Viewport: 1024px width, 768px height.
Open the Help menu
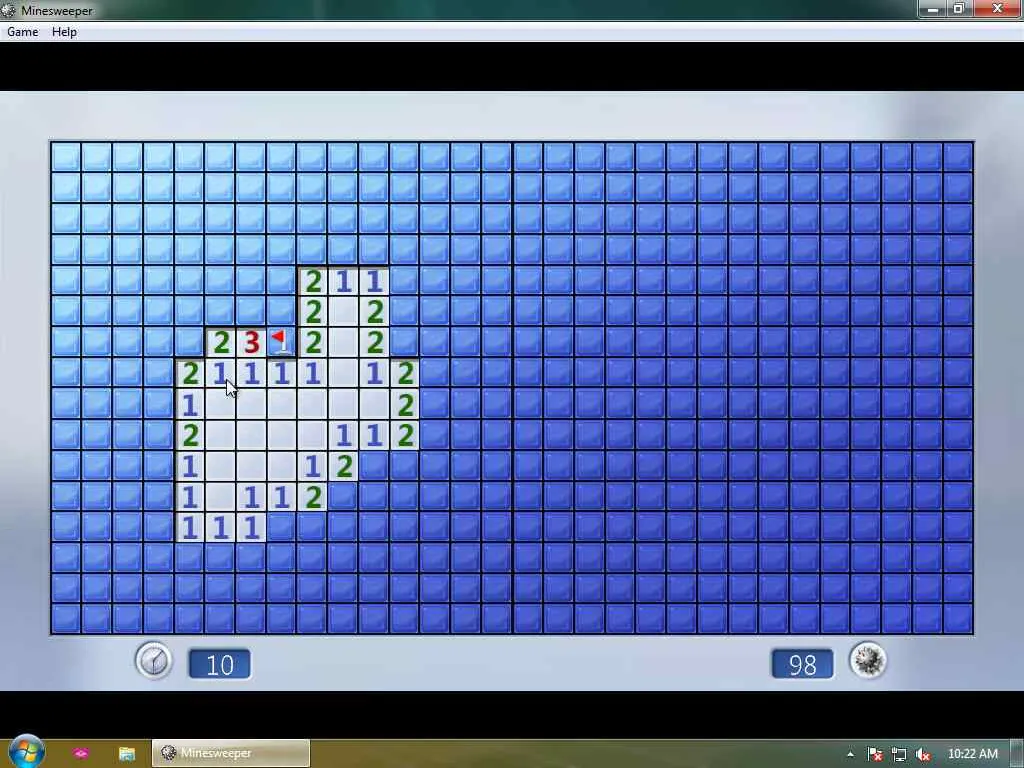[x=64, y=32]
